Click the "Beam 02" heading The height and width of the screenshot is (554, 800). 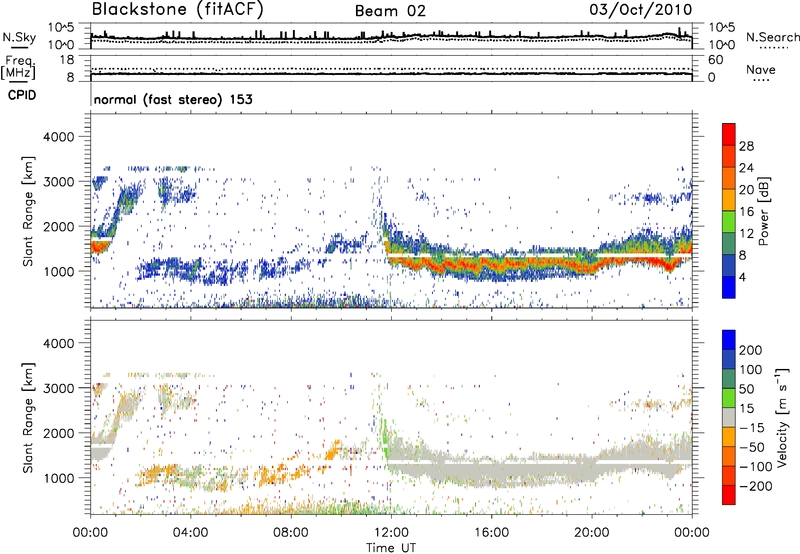click(x=390, y=11)
